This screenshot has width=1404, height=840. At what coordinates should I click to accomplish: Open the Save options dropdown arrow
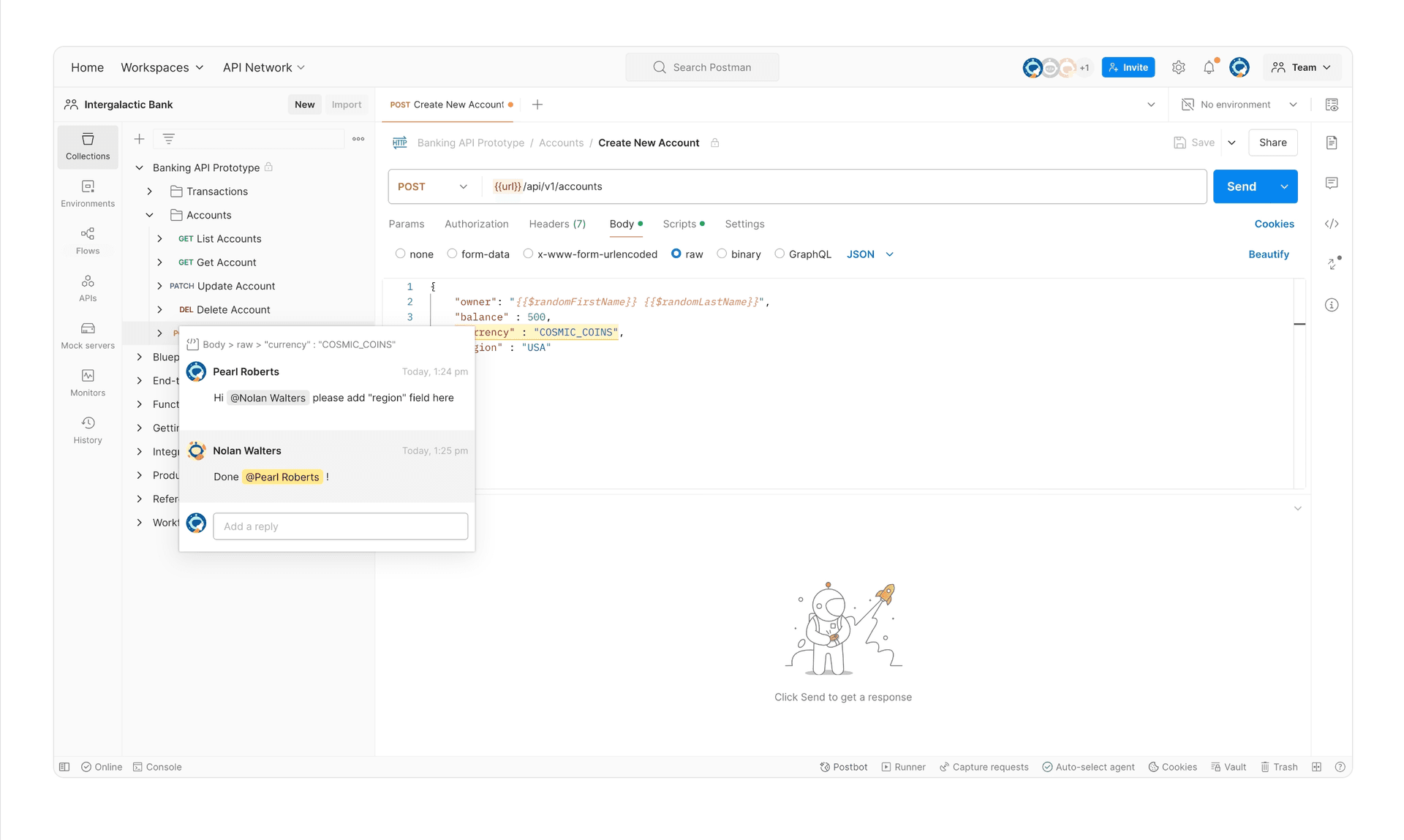(1231, 143)
